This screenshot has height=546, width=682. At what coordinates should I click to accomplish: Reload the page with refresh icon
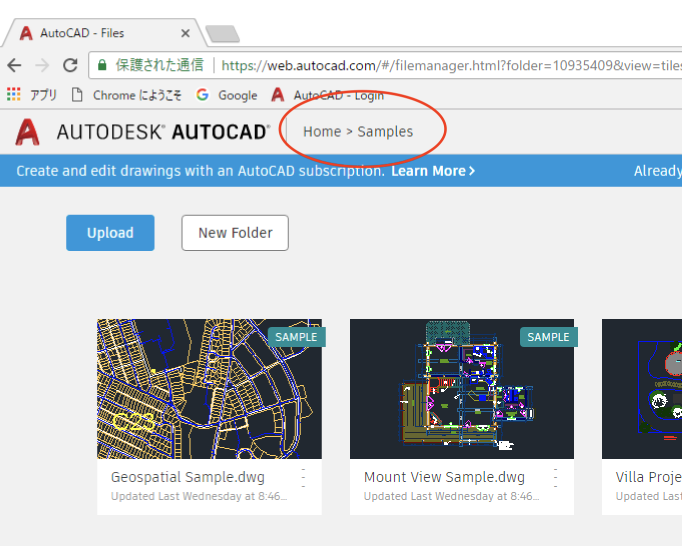(x=70, y=65)
